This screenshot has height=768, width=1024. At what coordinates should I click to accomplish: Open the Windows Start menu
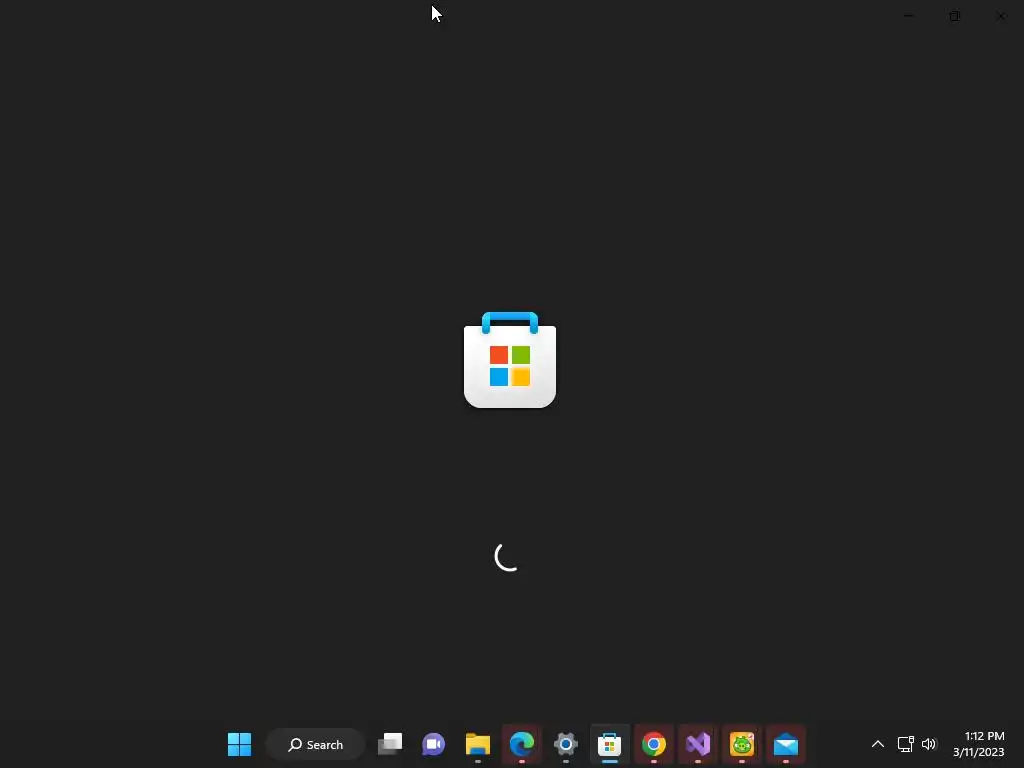point(239,744)
